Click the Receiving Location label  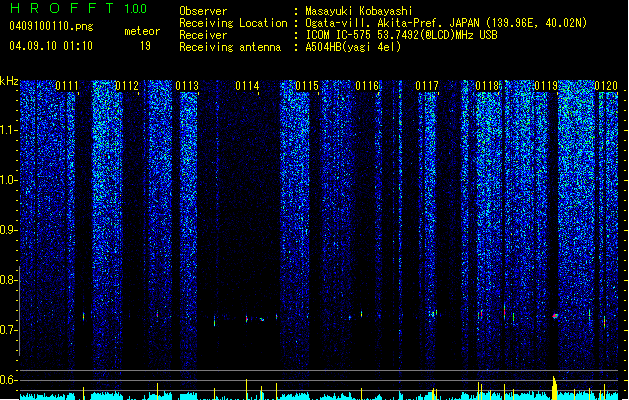[x=233, y=23]
